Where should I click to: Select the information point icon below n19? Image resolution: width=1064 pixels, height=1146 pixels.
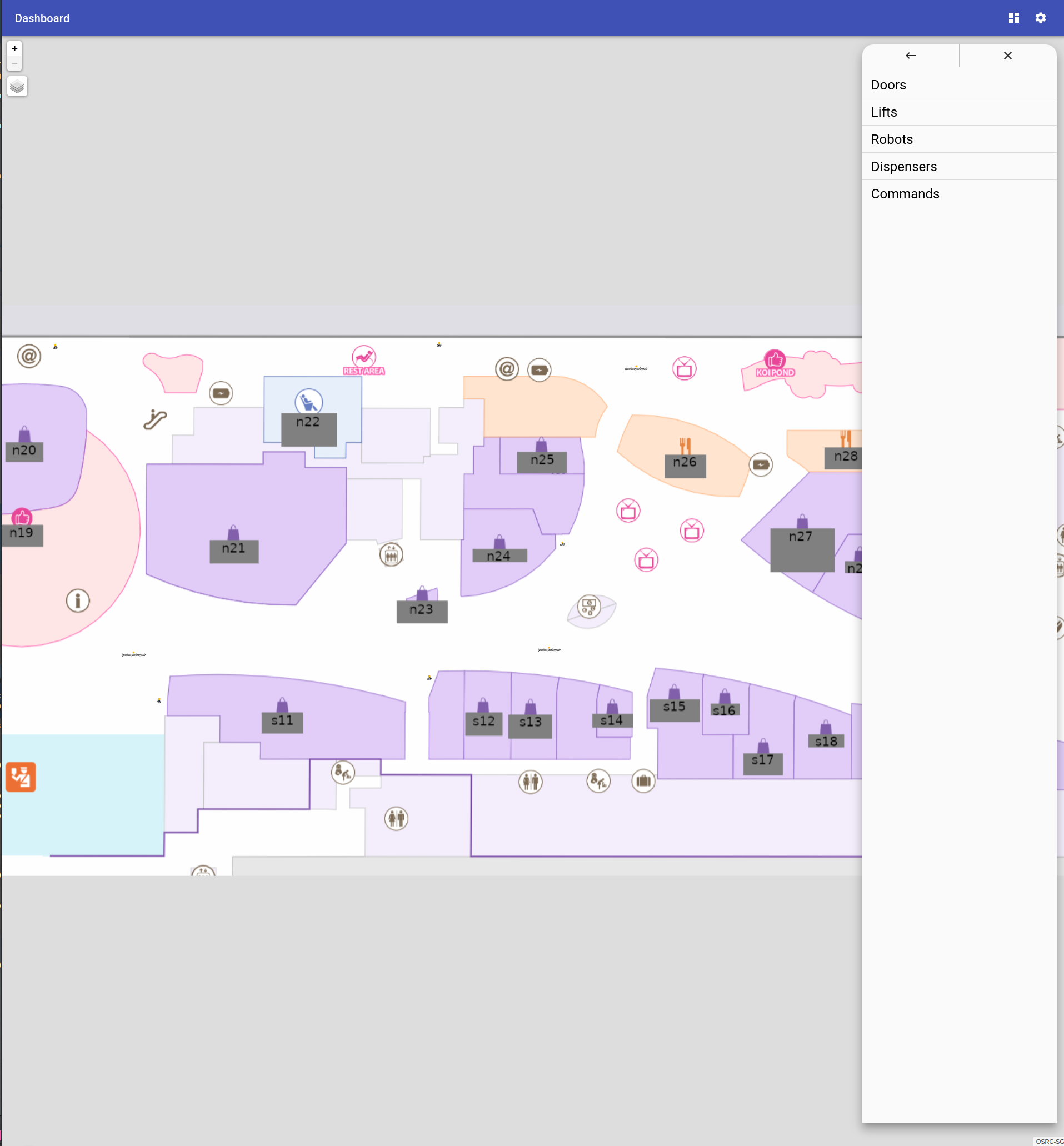coord(78,600)
